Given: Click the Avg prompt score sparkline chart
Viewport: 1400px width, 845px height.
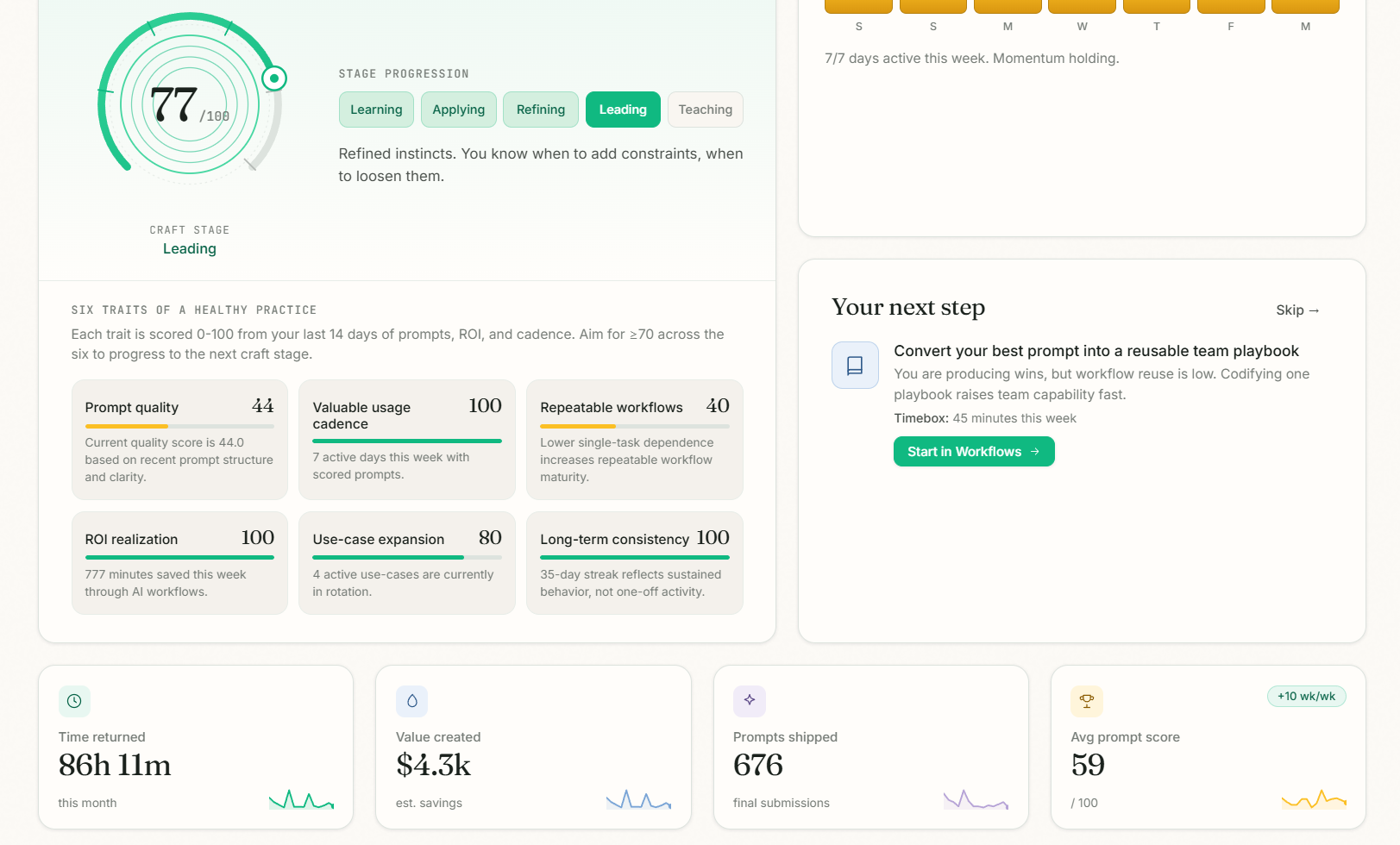Looking at the screenshot, I should [1314, 800].
